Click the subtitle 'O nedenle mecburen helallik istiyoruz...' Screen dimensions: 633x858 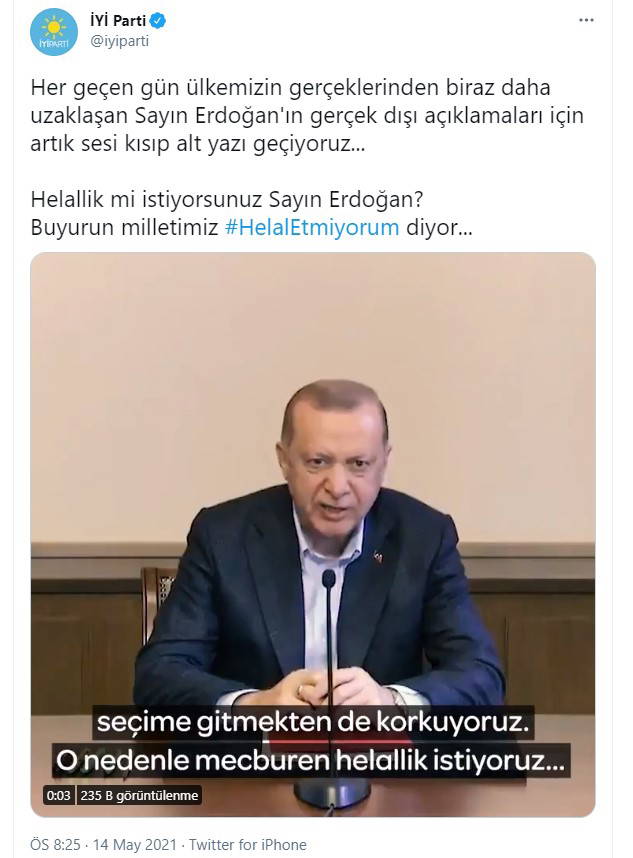(x=310, y=760)
